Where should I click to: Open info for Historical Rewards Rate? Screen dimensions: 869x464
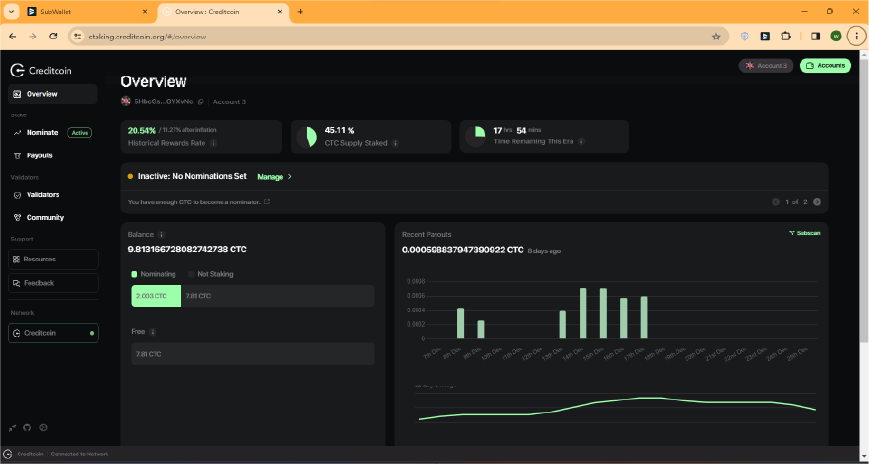click(x=213, y=143)
